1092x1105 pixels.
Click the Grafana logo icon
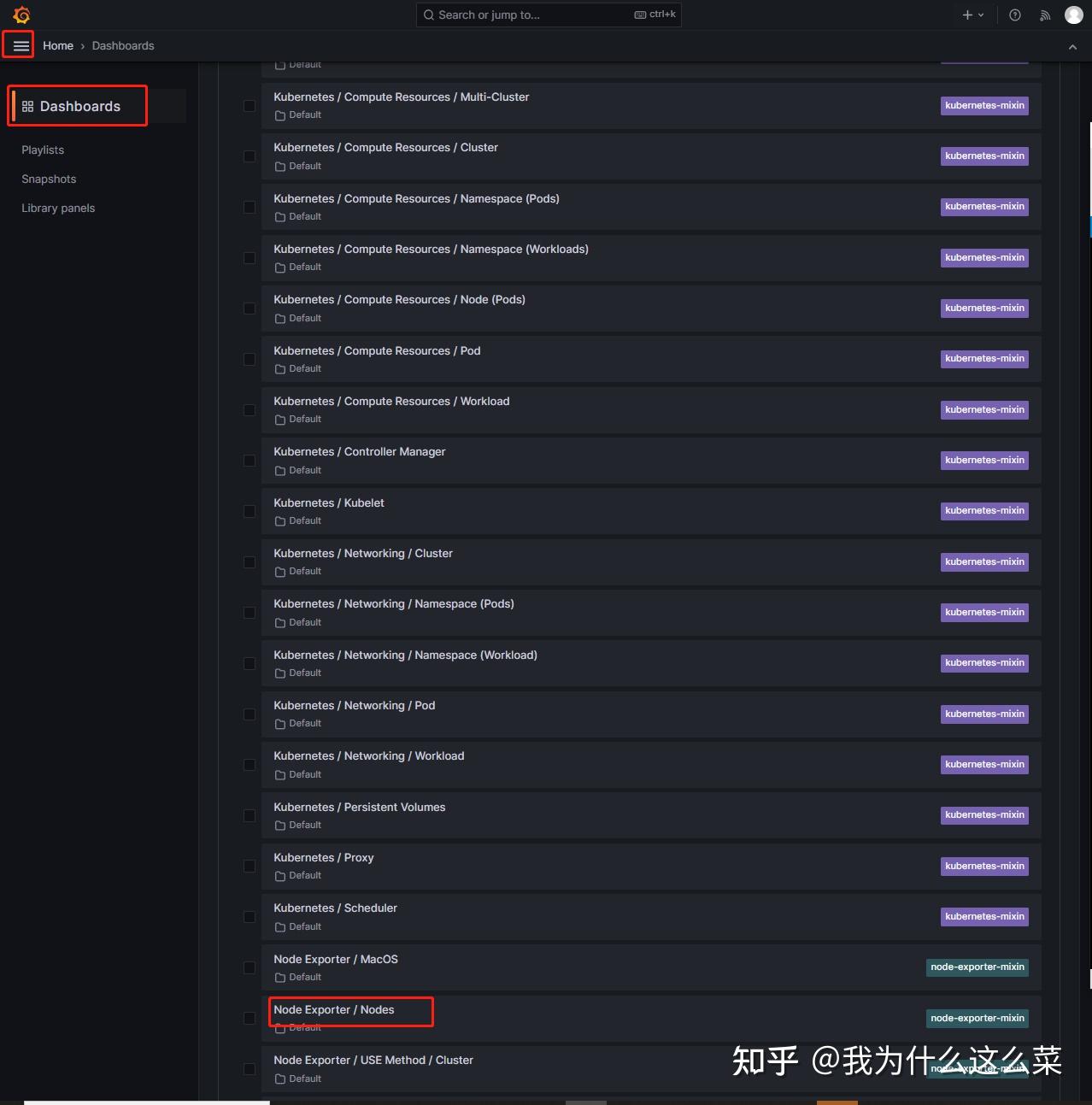coord(22,15)
